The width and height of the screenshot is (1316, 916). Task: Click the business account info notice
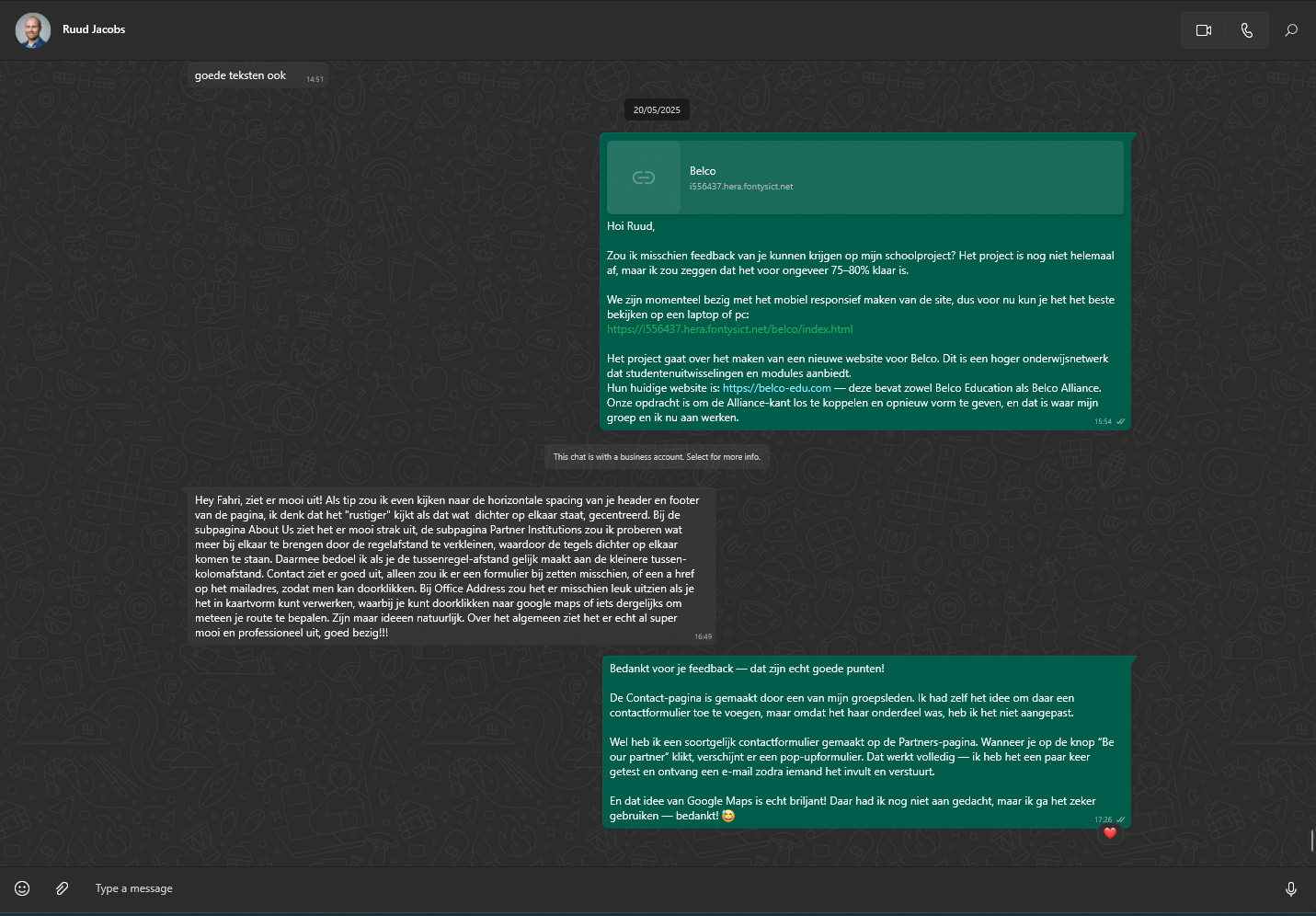tap(657, 457)
